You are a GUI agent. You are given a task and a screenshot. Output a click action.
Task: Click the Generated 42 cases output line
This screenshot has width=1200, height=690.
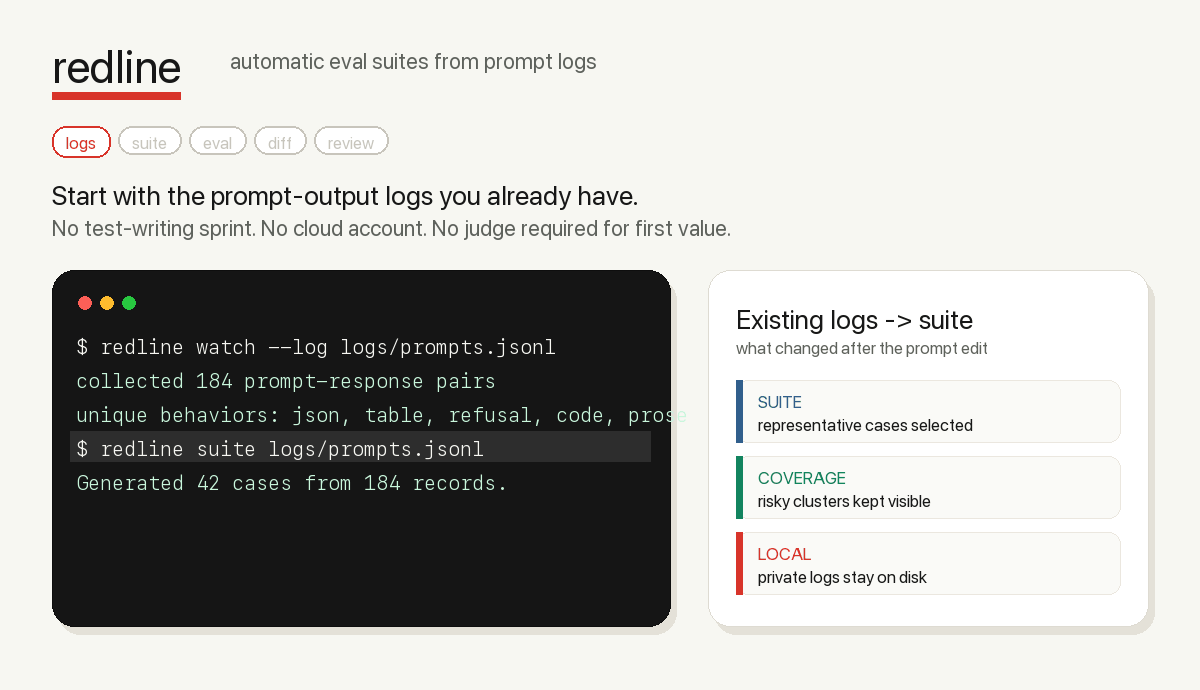tap(292, 483)
